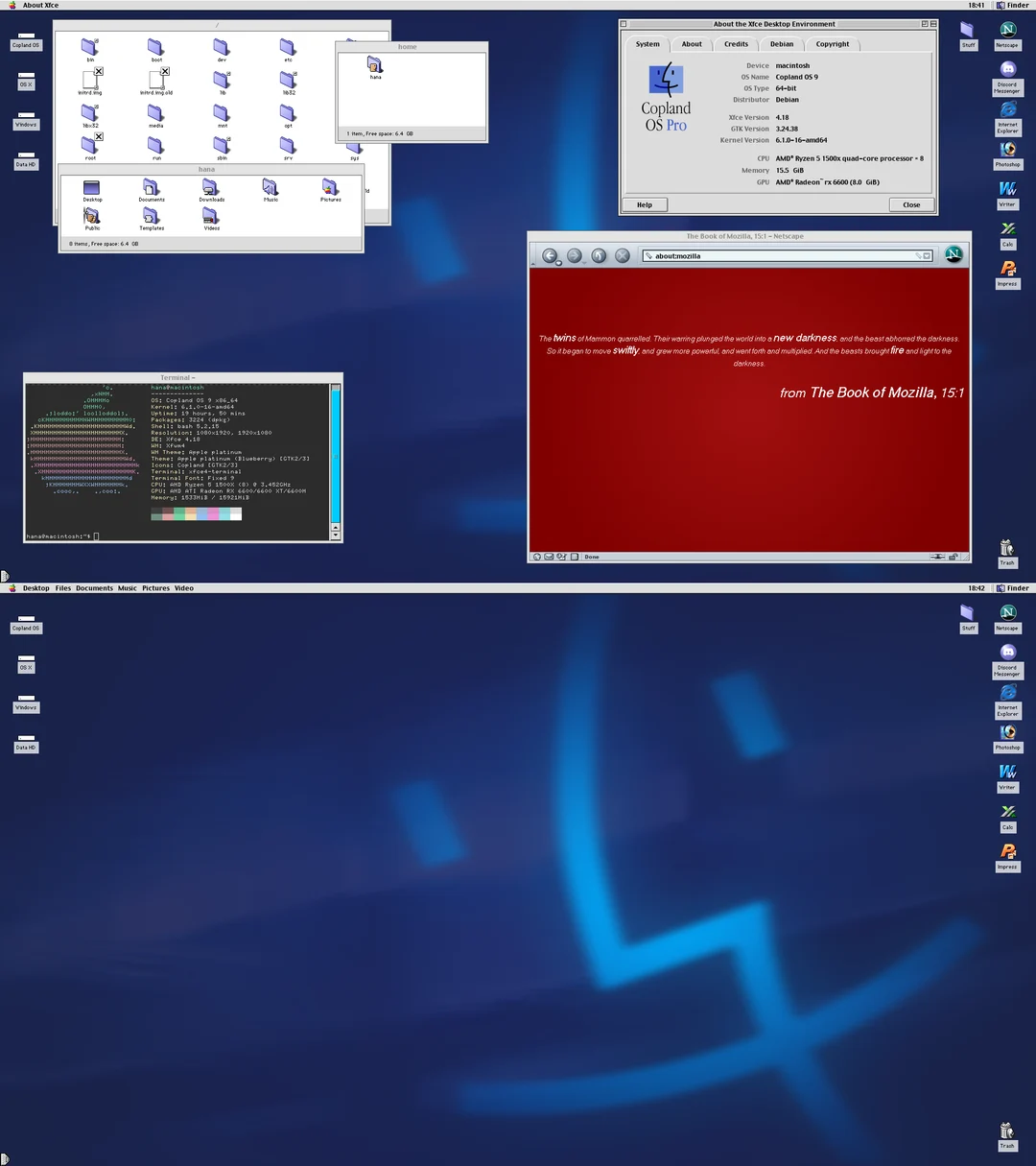This screenshot has height=1166, width=1036.
Task: Switch to the Debian tab
Action: click(x=781, y=43)
